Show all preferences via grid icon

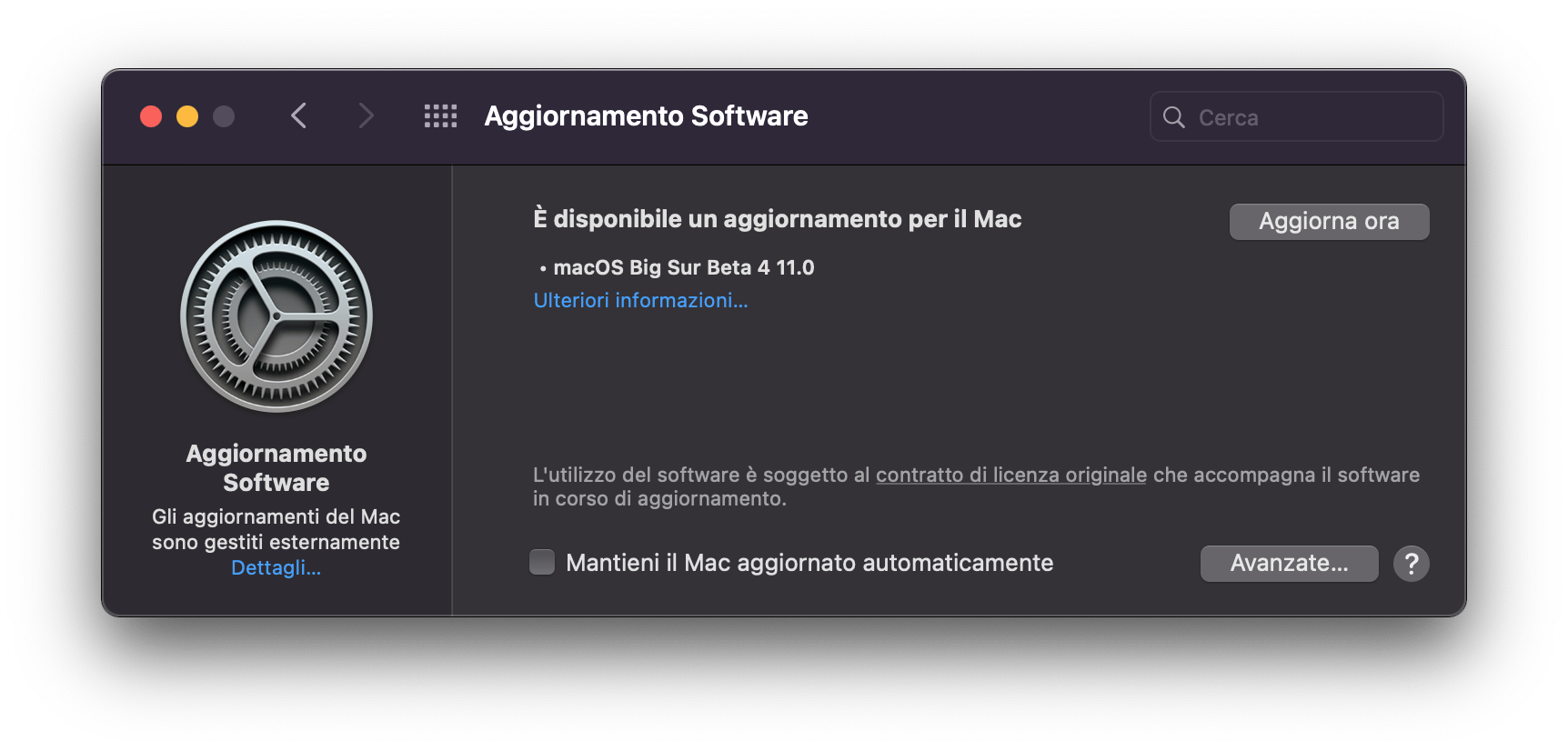(441, 116)
